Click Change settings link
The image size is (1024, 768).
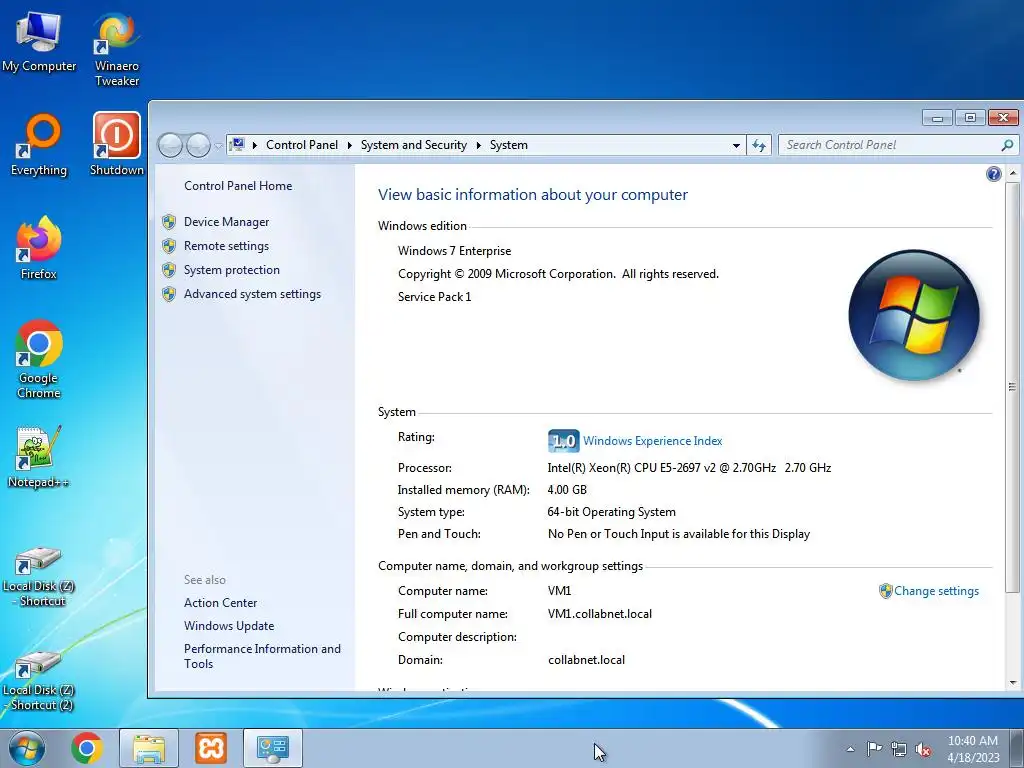(936, 591)
